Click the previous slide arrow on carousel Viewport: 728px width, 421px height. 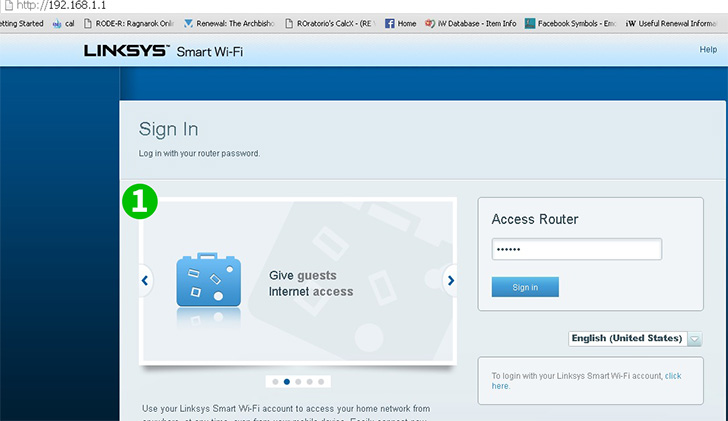coord(145,280)
